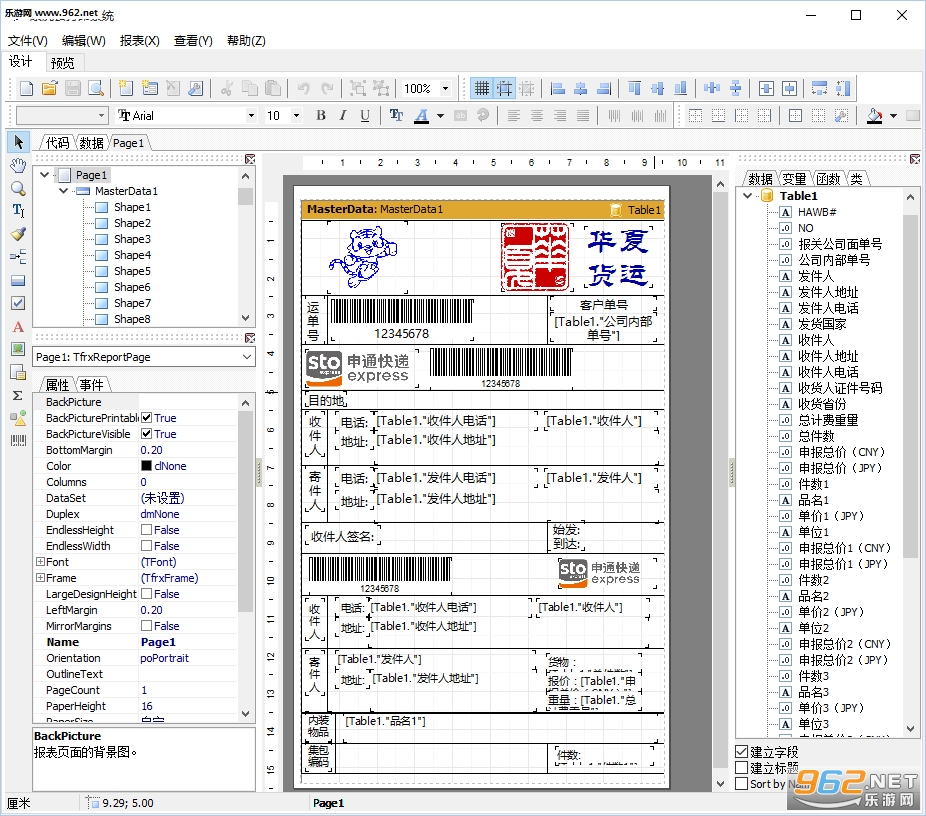The image size is (926, 816).
Task: Insert a CheckBox object from side toolbar
Action: pyautogui.click(x=18, y=303)
